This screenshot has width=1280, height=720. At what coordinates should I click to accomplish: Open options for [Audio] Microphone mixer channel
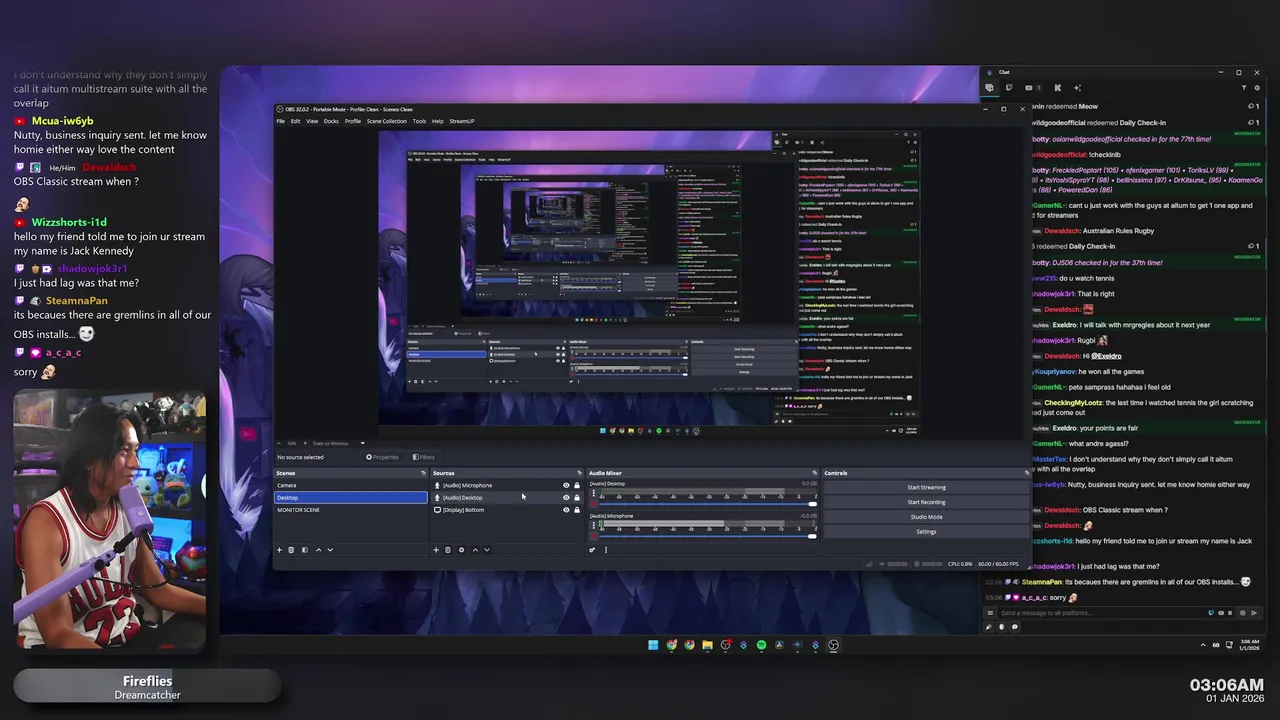pyautogui.click(x=593, y=525)
